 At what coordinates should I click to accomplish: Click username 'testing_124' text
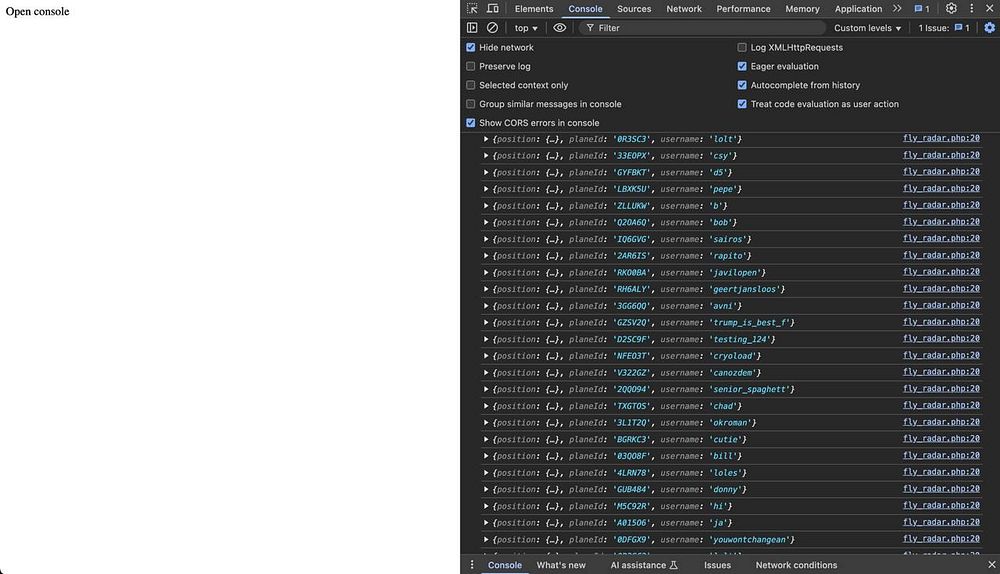742,339
